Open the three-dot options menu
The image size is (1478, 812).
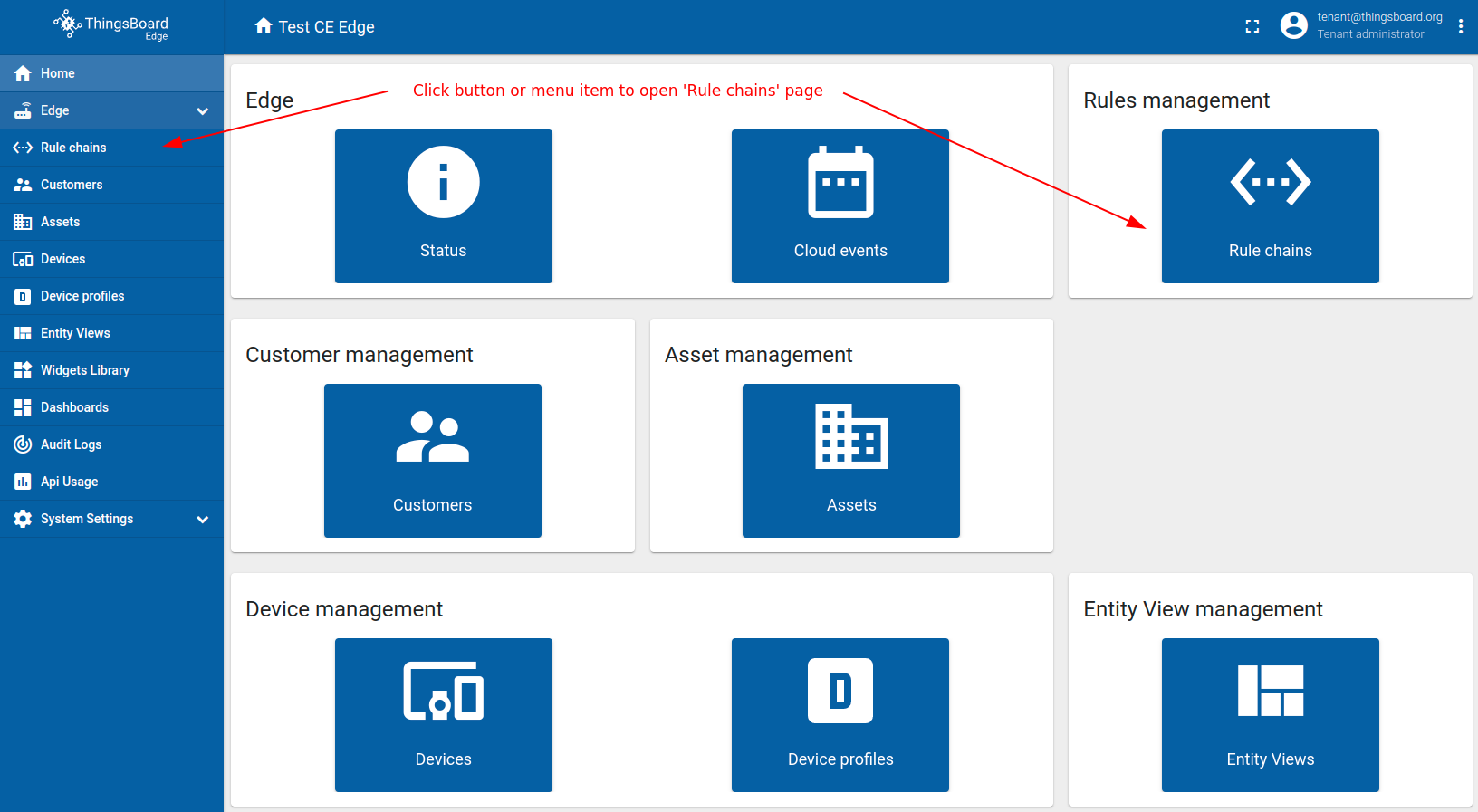pos(1461,26)
